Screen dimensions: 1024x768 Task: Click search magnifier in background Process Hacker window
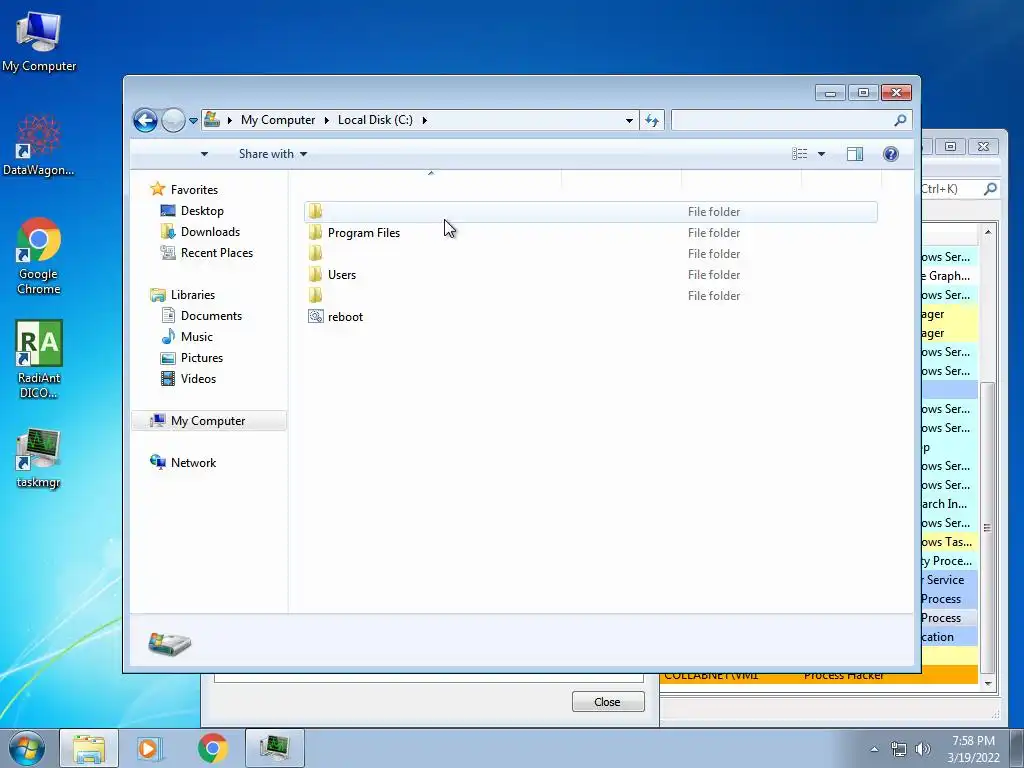click(x=990, y=189)
